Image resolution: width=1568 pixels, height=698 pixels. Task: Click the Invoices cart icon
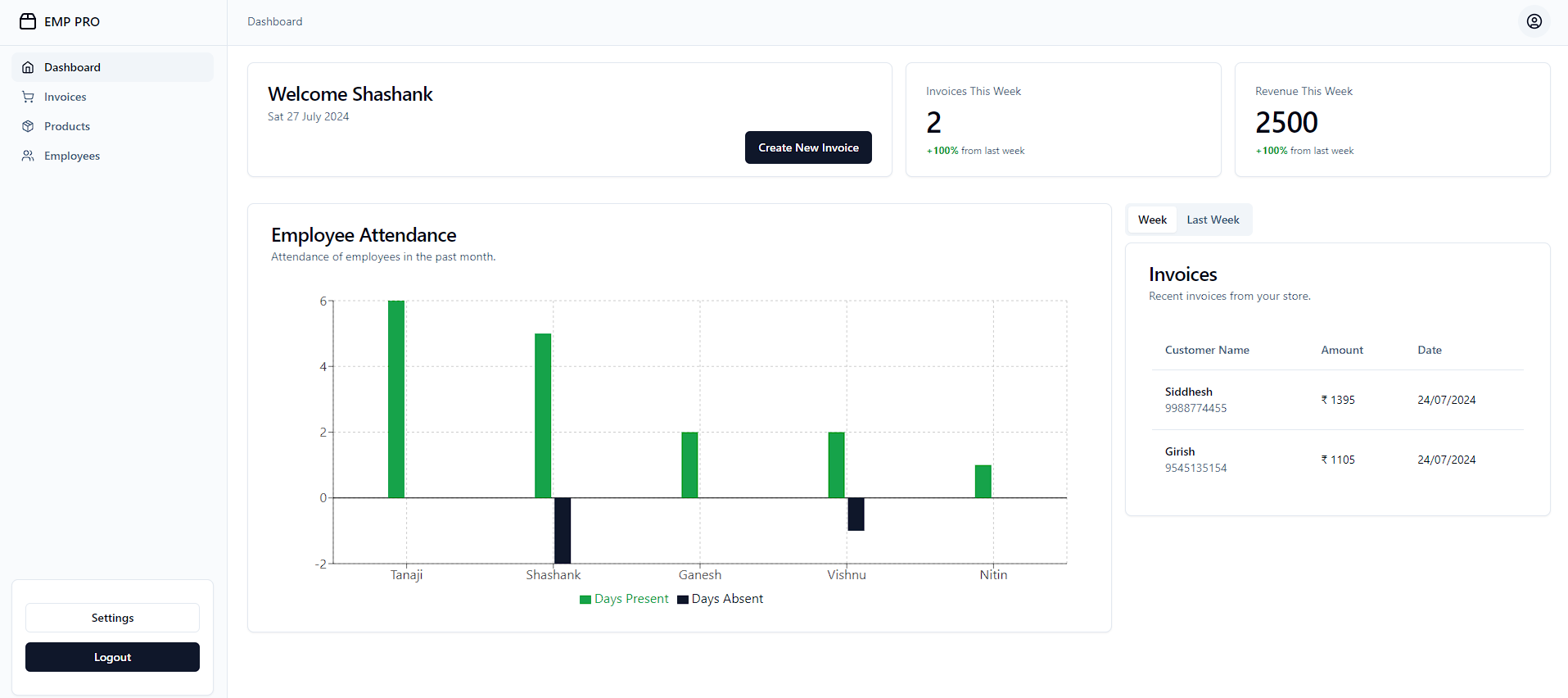[x=28, y=97]
